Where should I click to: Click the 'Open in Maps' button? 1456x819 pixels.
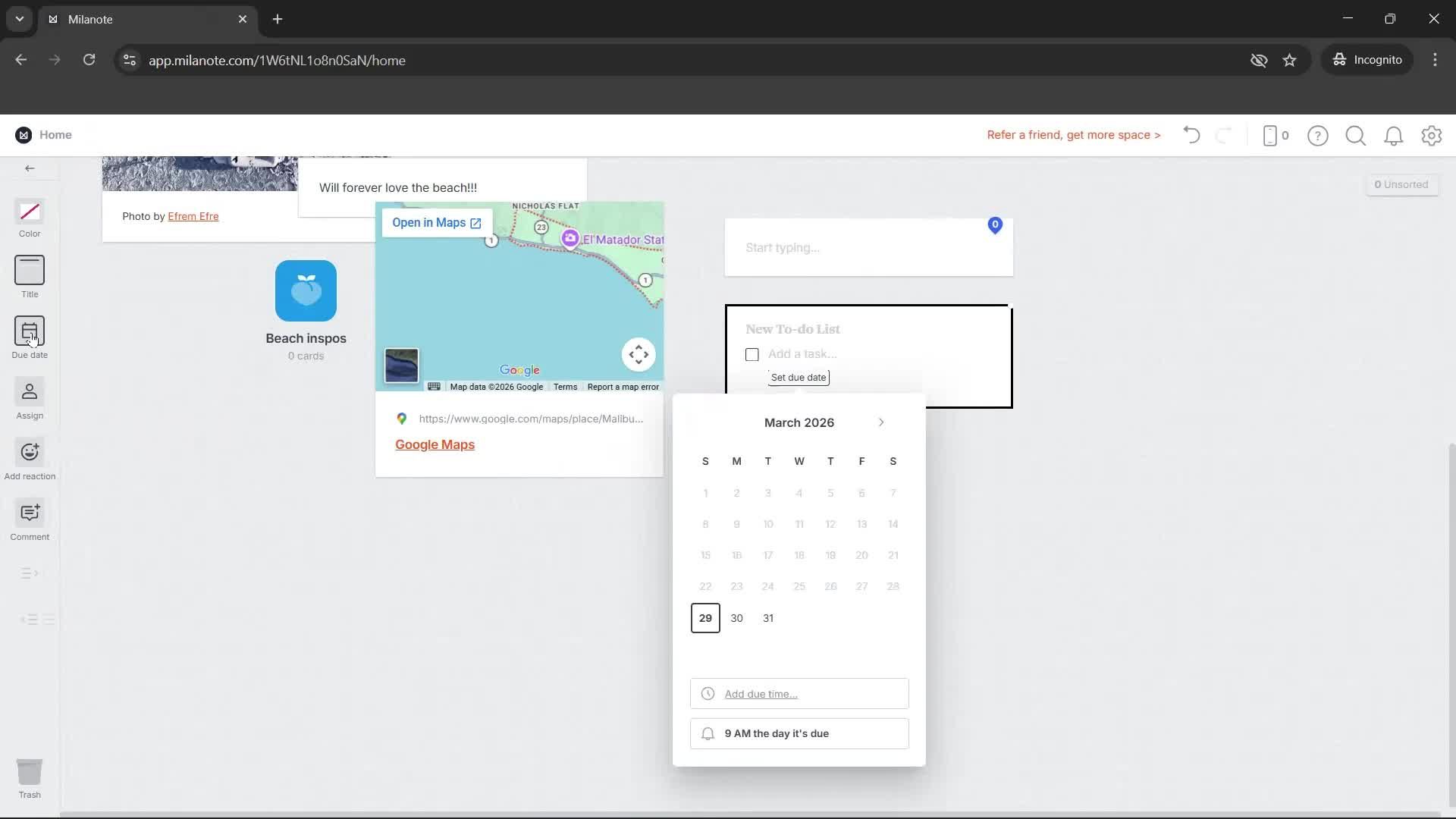[435, 222]
